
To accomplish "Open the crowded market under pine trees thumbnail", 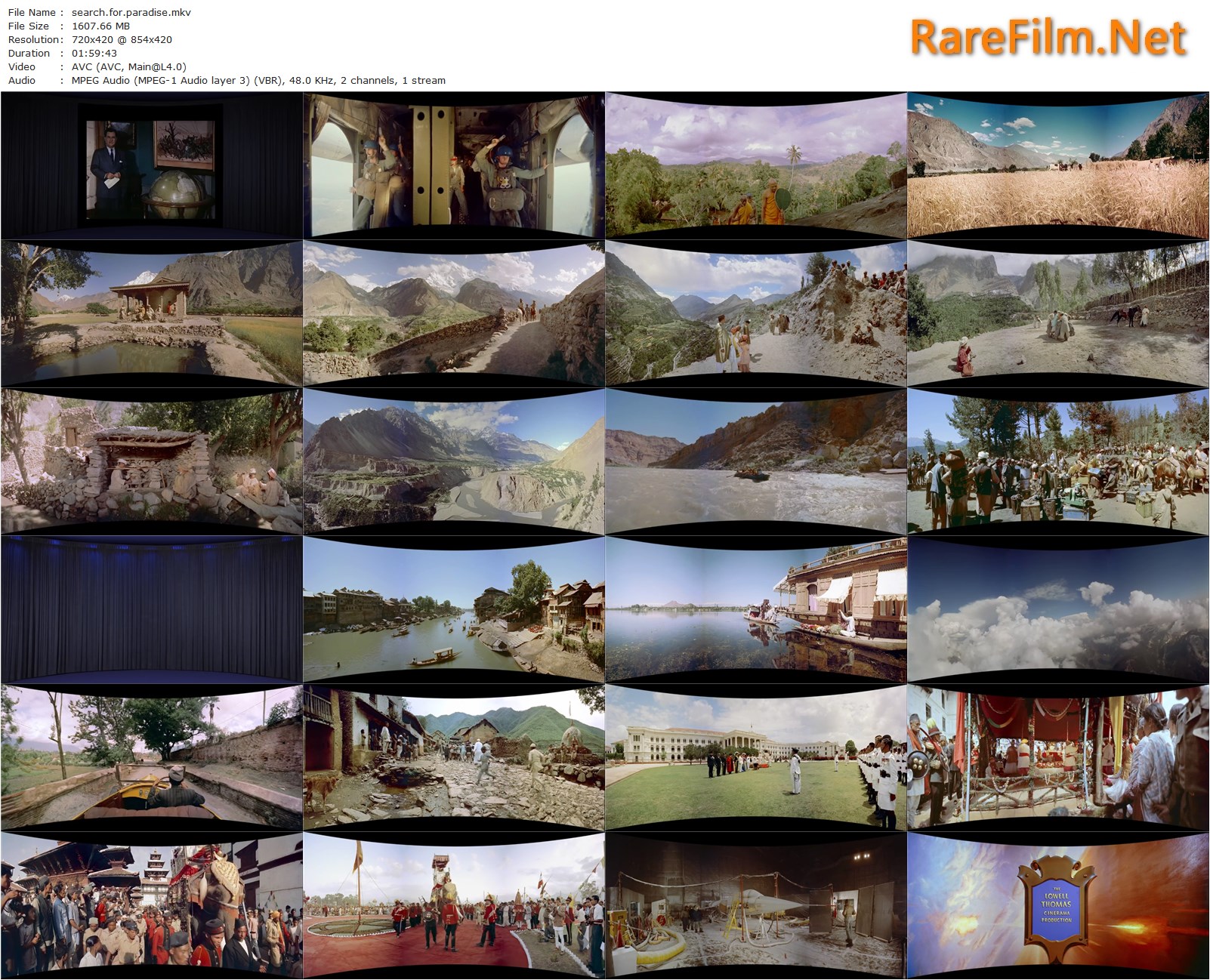I will (x=1057, y=461).
